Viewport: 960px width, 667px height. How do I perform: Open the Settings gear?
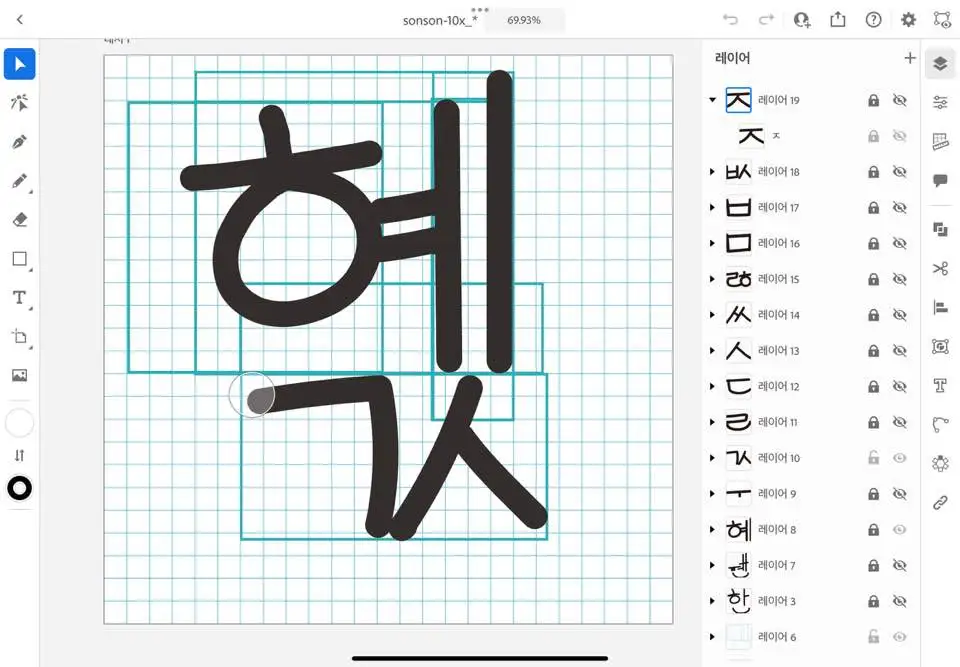click(909, 20)
